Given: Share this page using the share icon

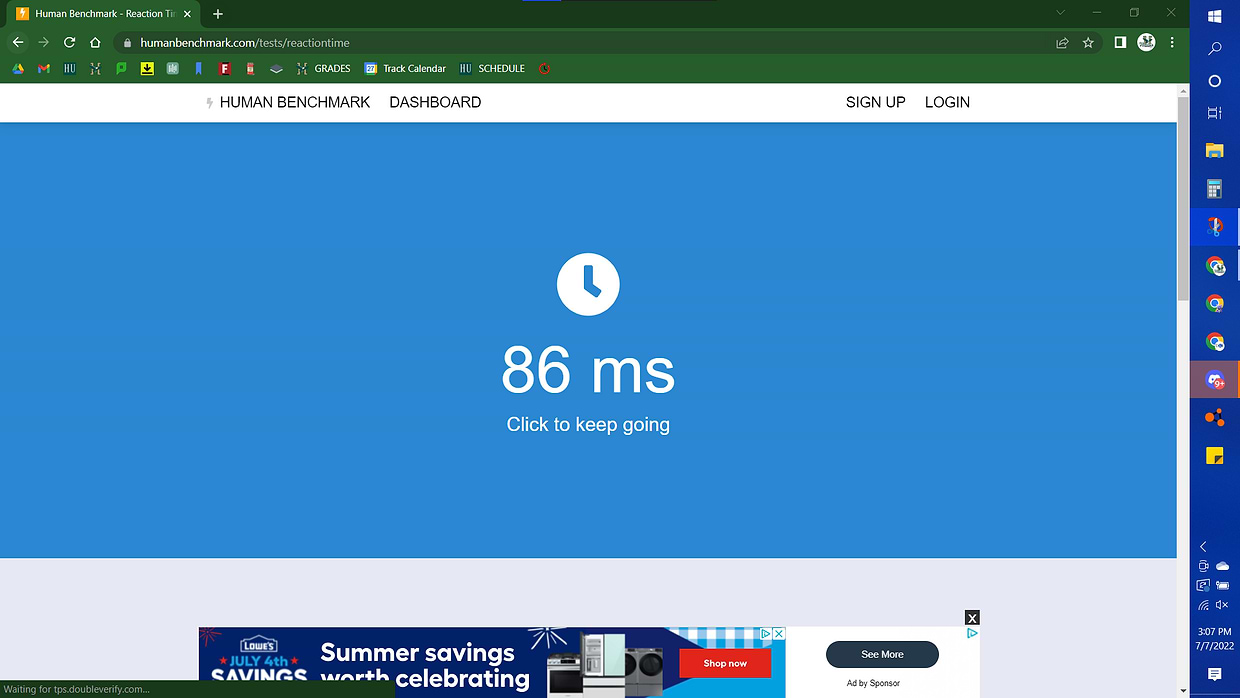Looking at the screenshot, I should (x=1062, y=43).
